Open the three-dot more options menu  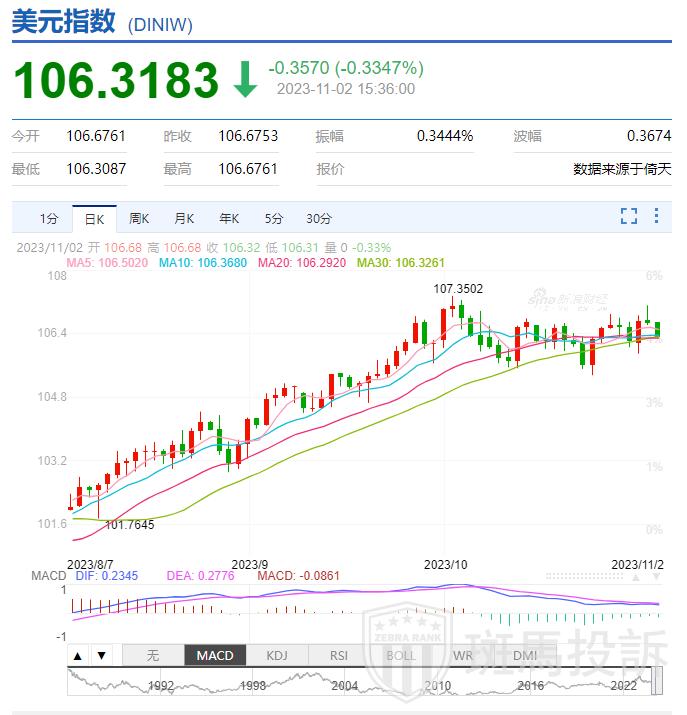[657, 216]
